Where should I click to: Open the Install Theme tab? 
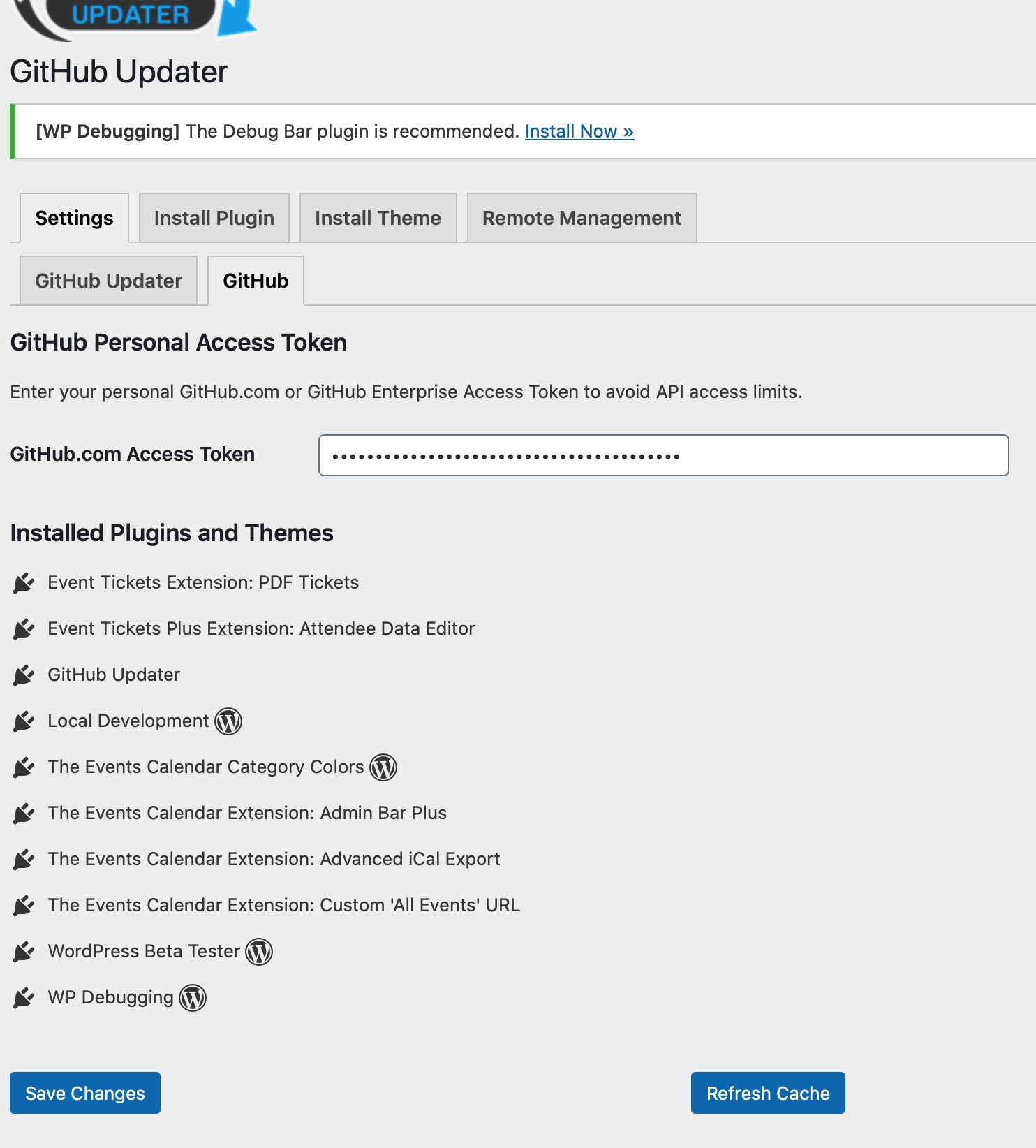[378, 217]
